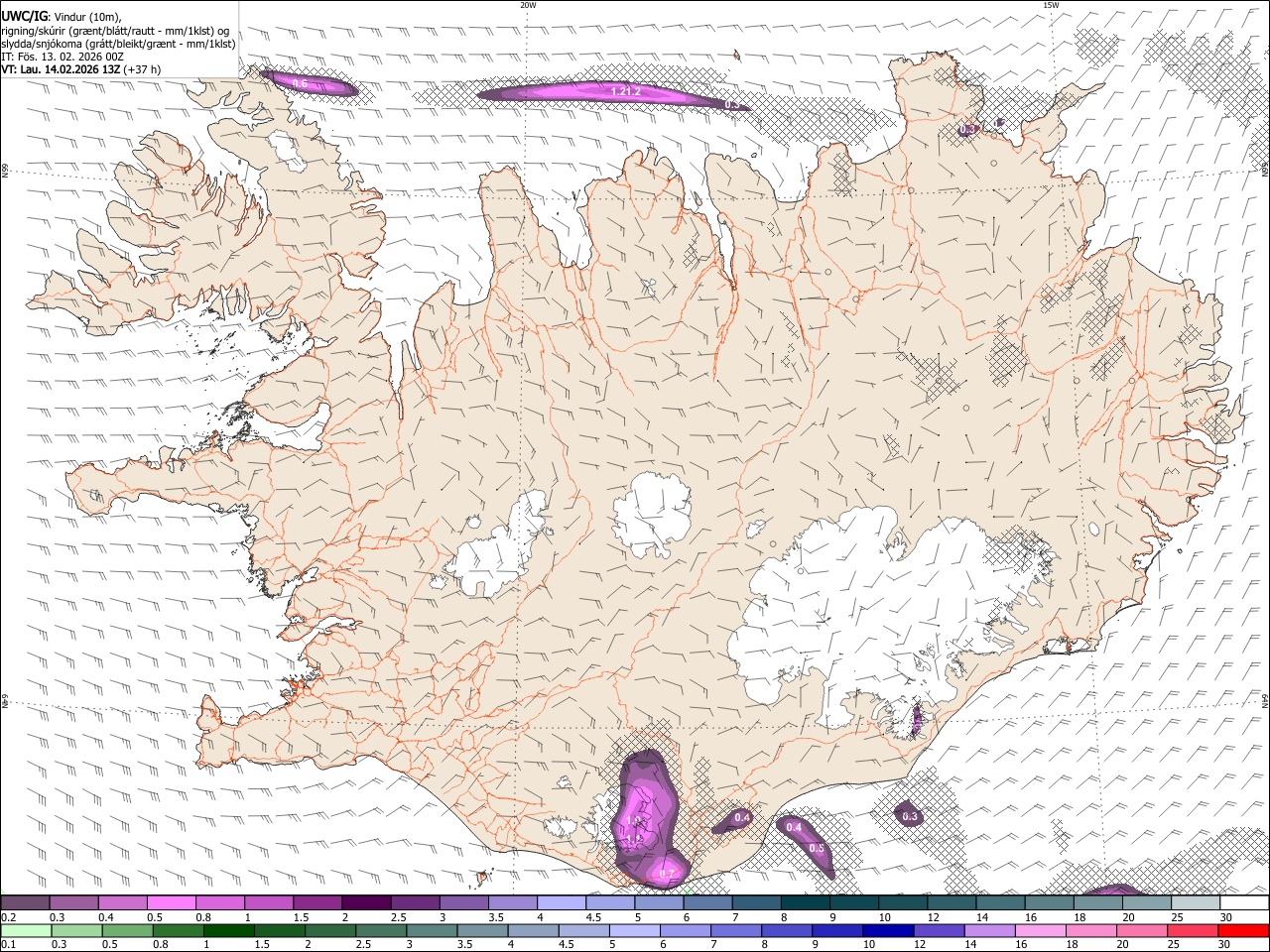The width and height of the screenshot is (1270, 952).
Task: Choose the top-row legend swatch labeled 25
Action: coord(1196,903)
